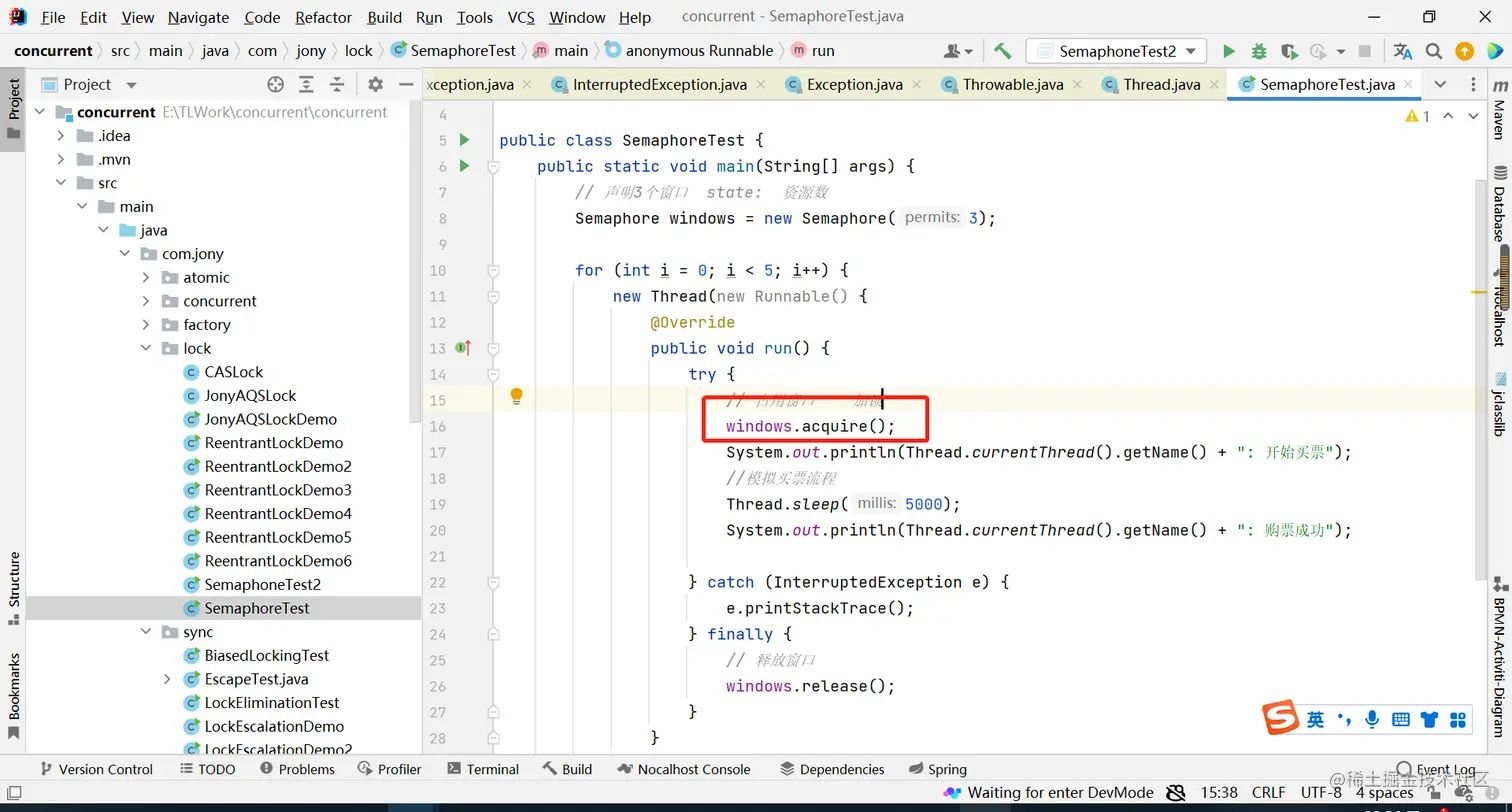
Task: Show the hidden editor tabs dropdown arrow
Action: [1440, 84]
